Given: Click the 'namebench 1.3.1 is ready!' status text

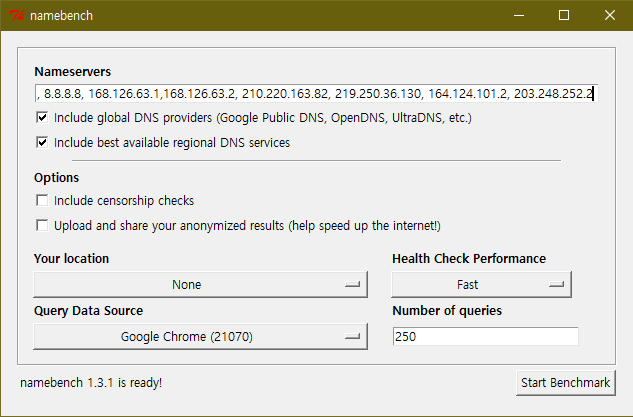Looking at the screenshot, I should [91, 383].
